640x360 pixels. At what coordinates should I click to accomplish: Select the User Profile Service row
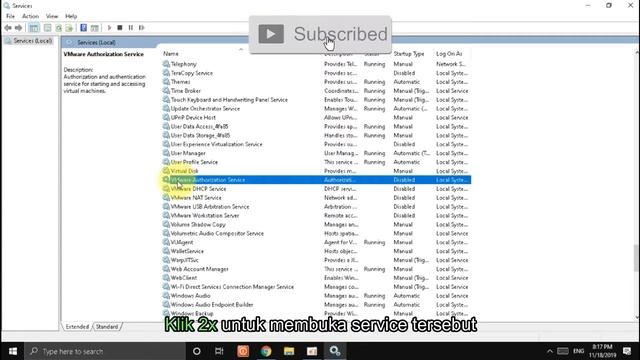click(x=316, y=162)
